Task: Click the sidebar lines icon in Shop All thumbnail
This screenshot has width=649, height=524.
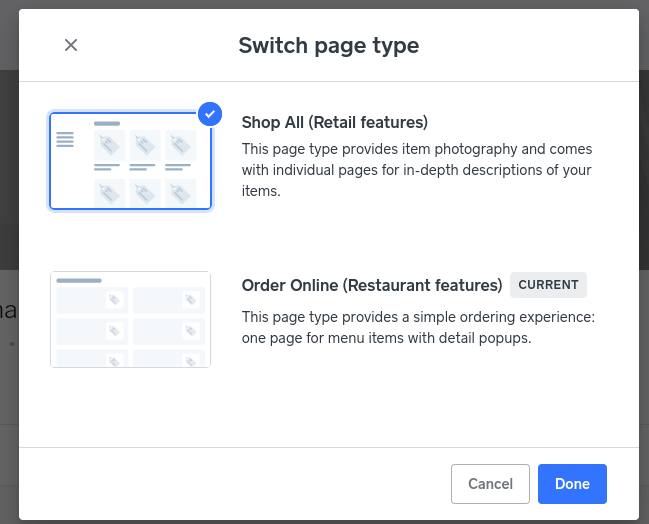Action: 65,140
